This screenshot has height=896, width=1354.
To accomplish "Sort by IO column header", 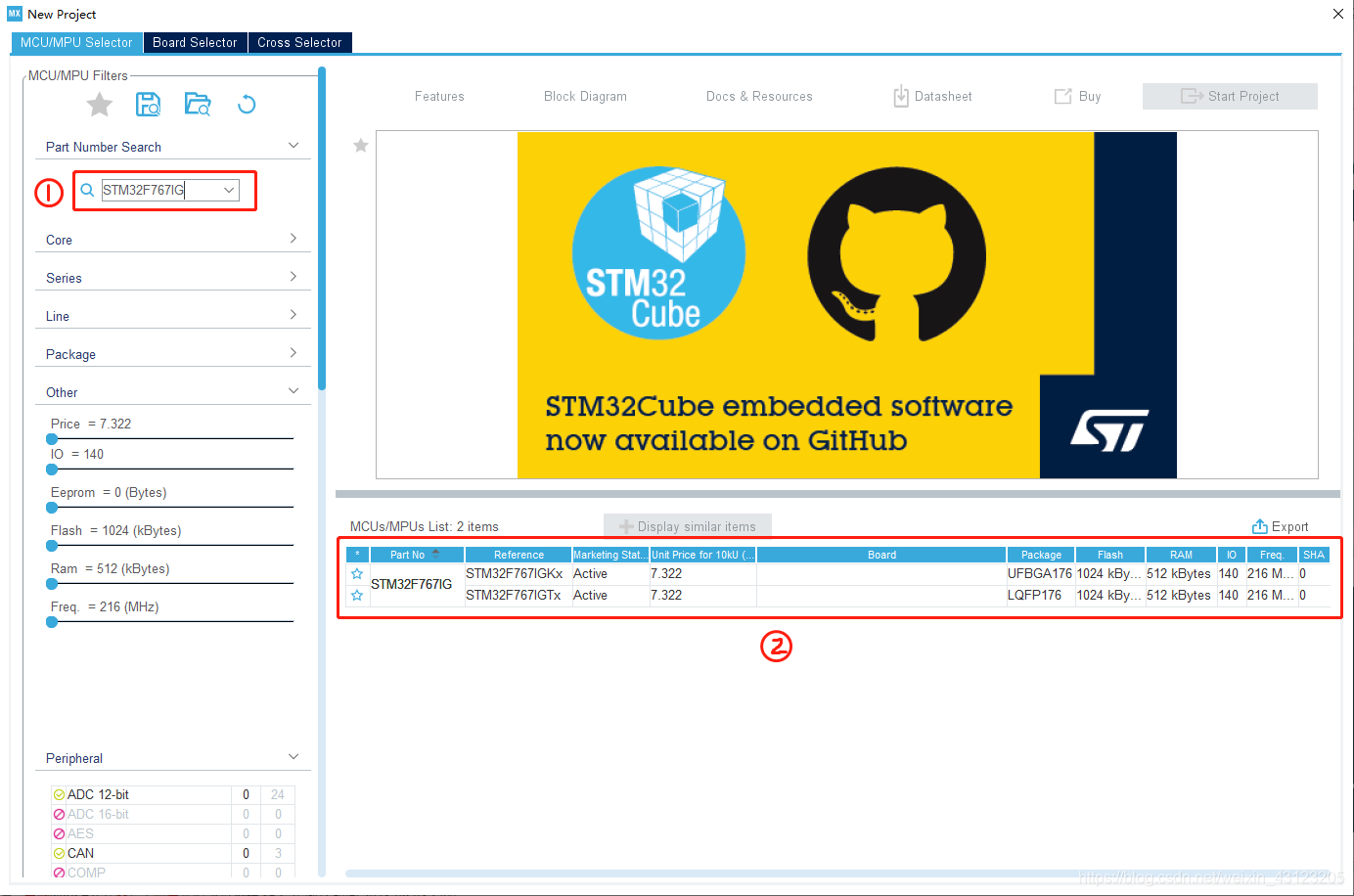I will click(x=1231, y=555).
